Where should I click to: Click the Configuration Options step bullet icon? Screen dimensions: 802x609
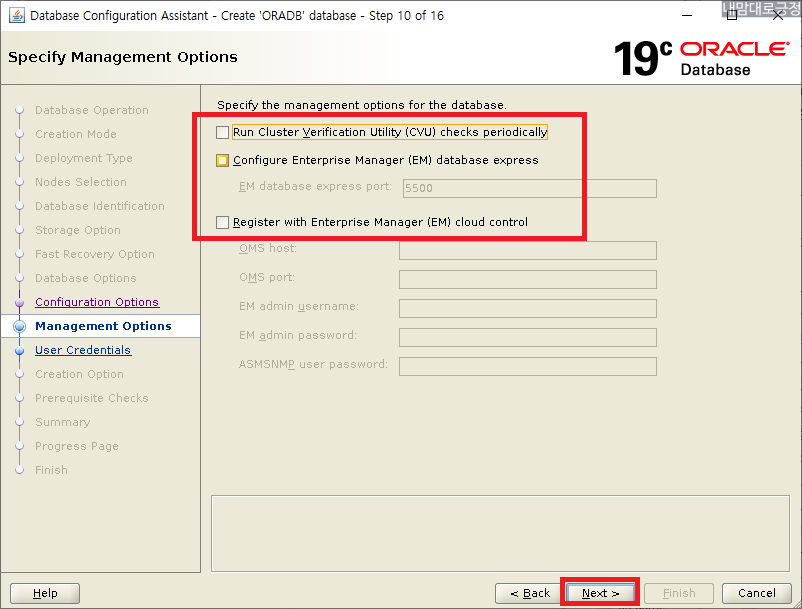(x=20, y=303)
